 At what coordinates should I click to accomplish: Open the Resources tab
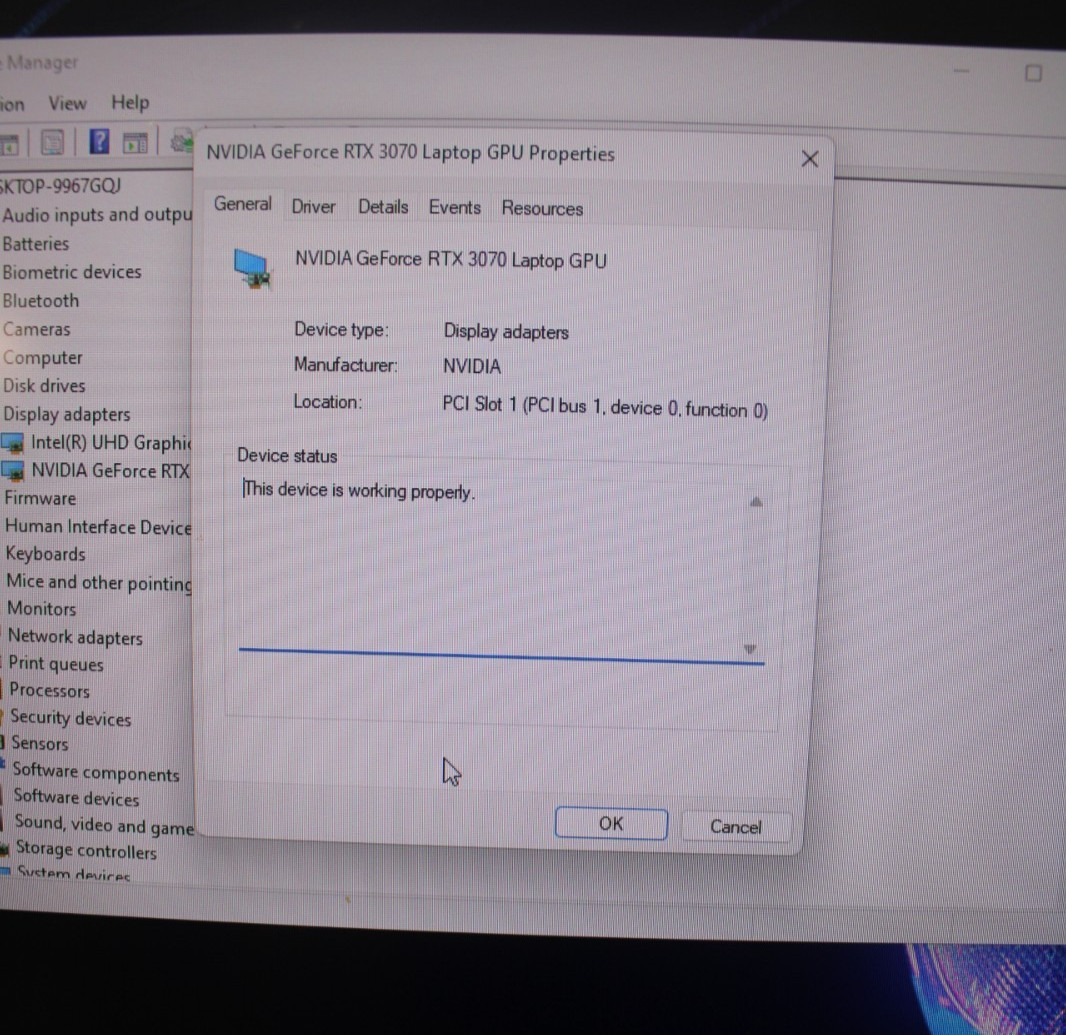[x=542, y=208]
